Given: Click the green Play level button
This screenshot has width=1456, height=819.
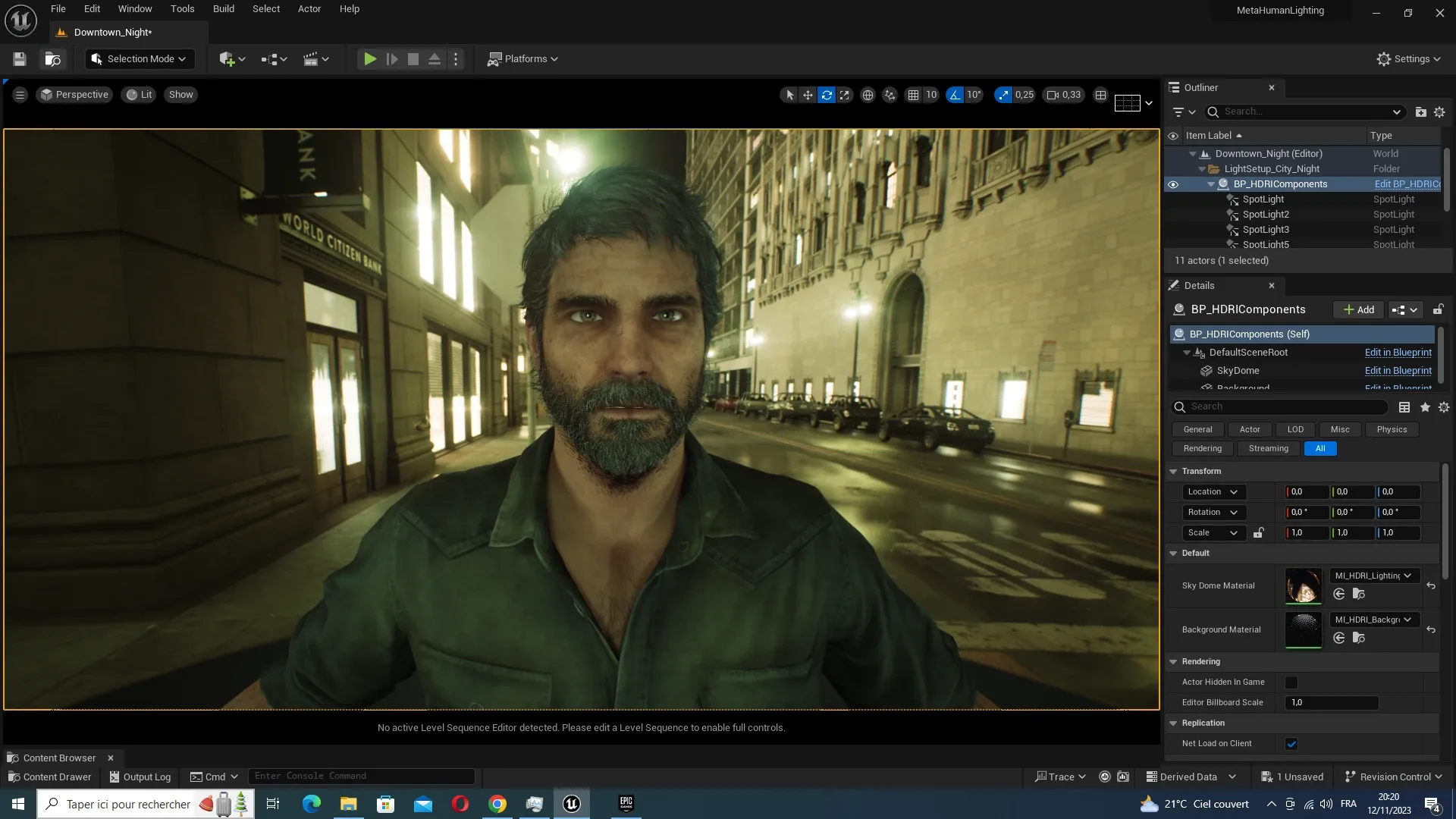Looking at the screenshot, I should 369,59.
